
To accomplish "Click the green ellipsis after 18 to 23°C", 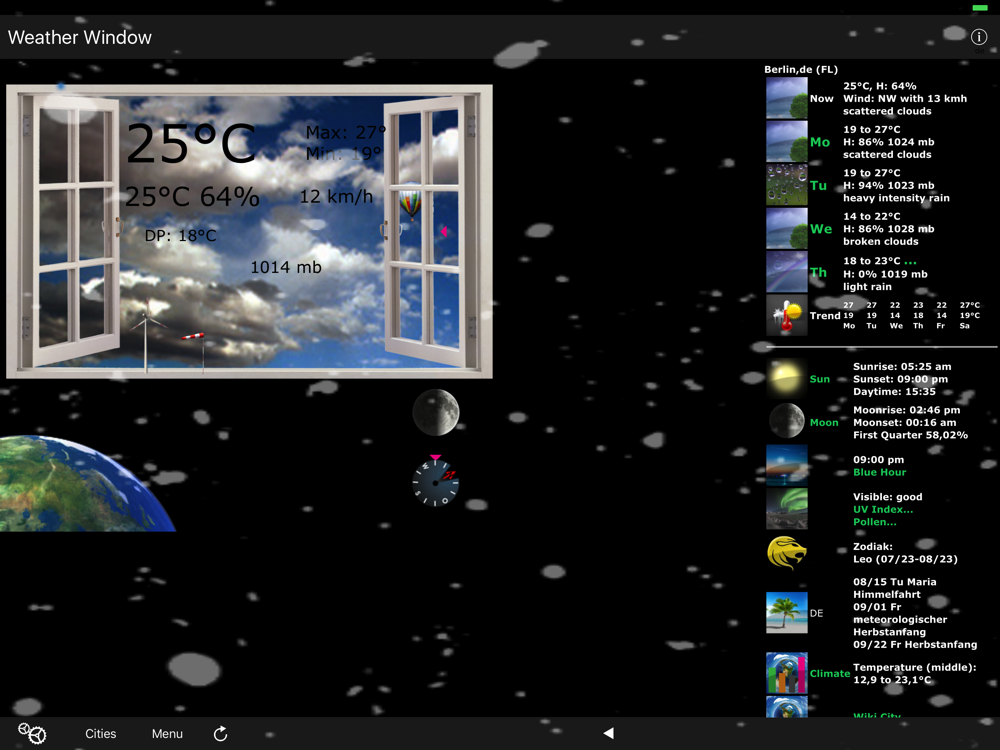I will (910, 261).
